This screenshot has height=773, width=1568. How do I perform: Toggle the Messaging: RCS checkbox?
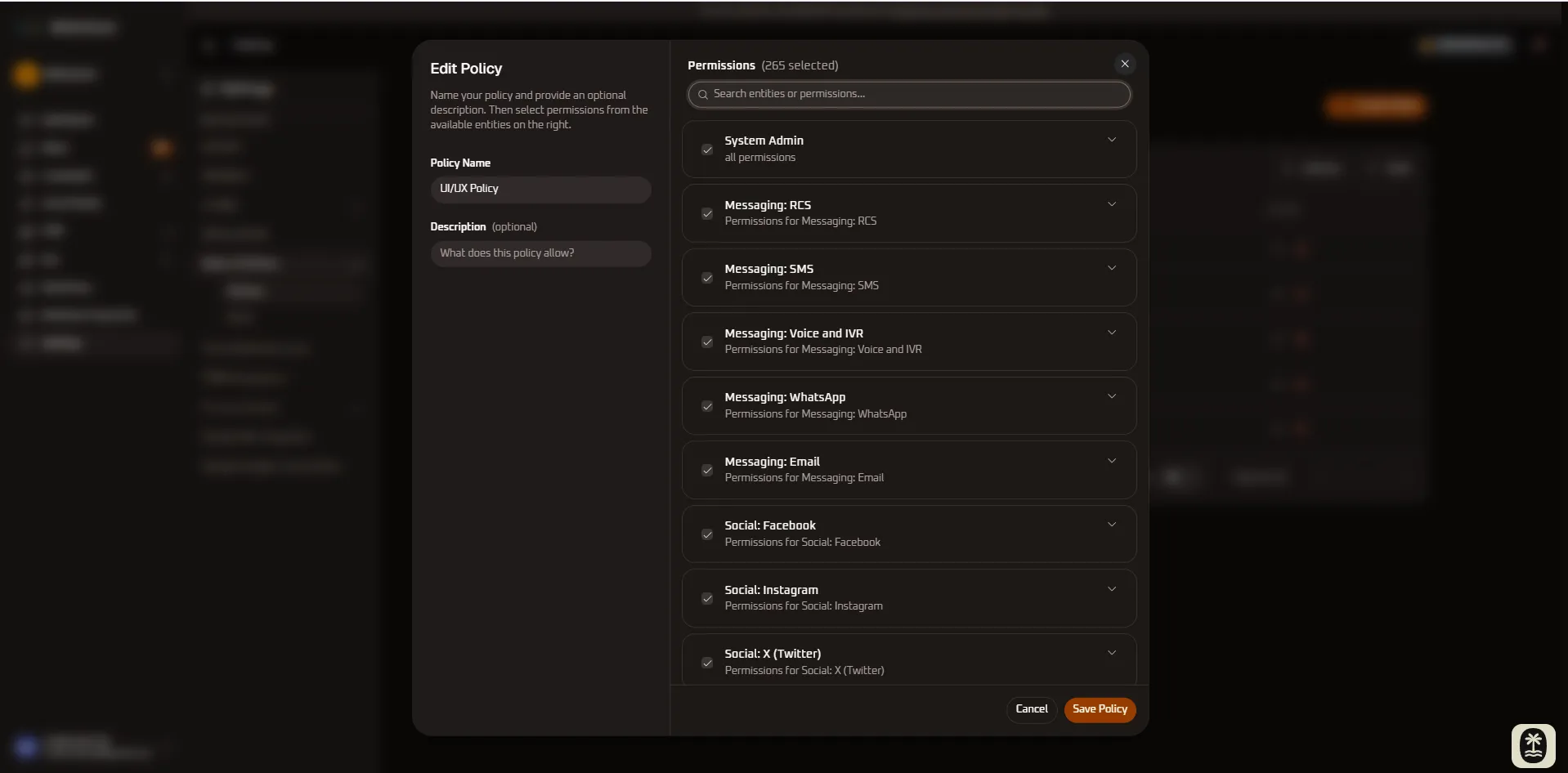[x=707, y=214]
